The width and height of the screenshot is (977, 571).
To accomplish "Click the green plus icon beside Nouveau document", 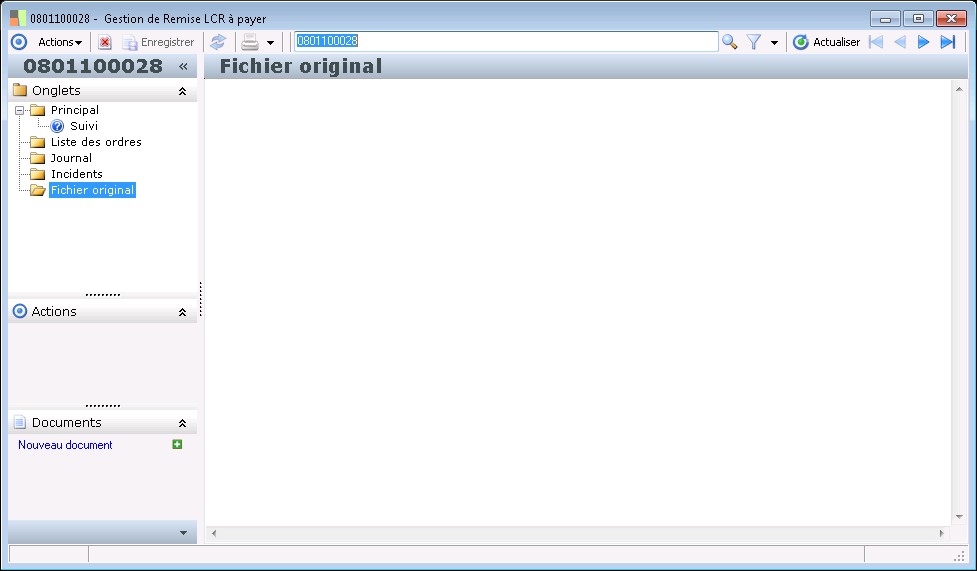I will 177,444.
